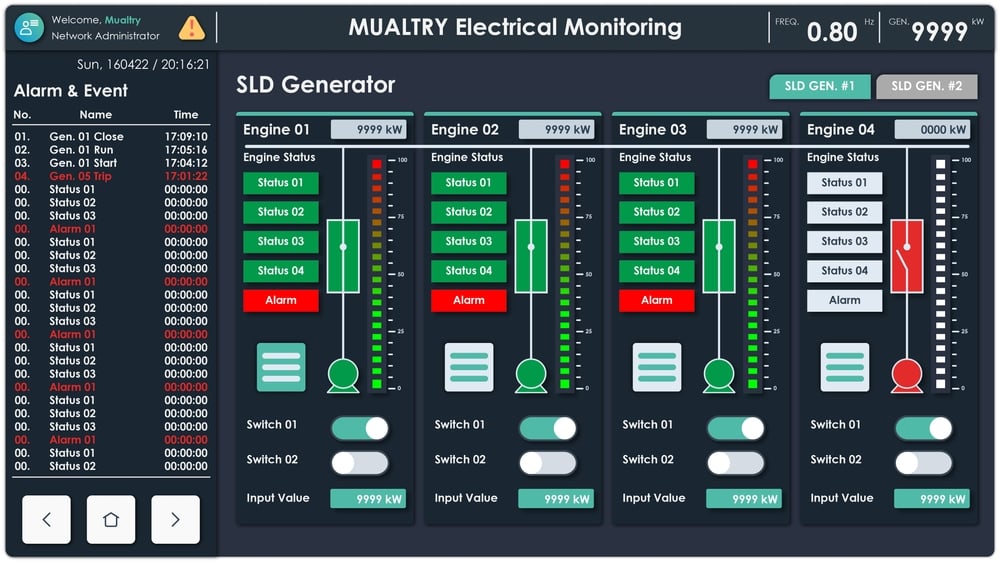Switch to the SLD GEN. #2 tab
Viewport: 1000px width, 562px height.
coord(926,87)
